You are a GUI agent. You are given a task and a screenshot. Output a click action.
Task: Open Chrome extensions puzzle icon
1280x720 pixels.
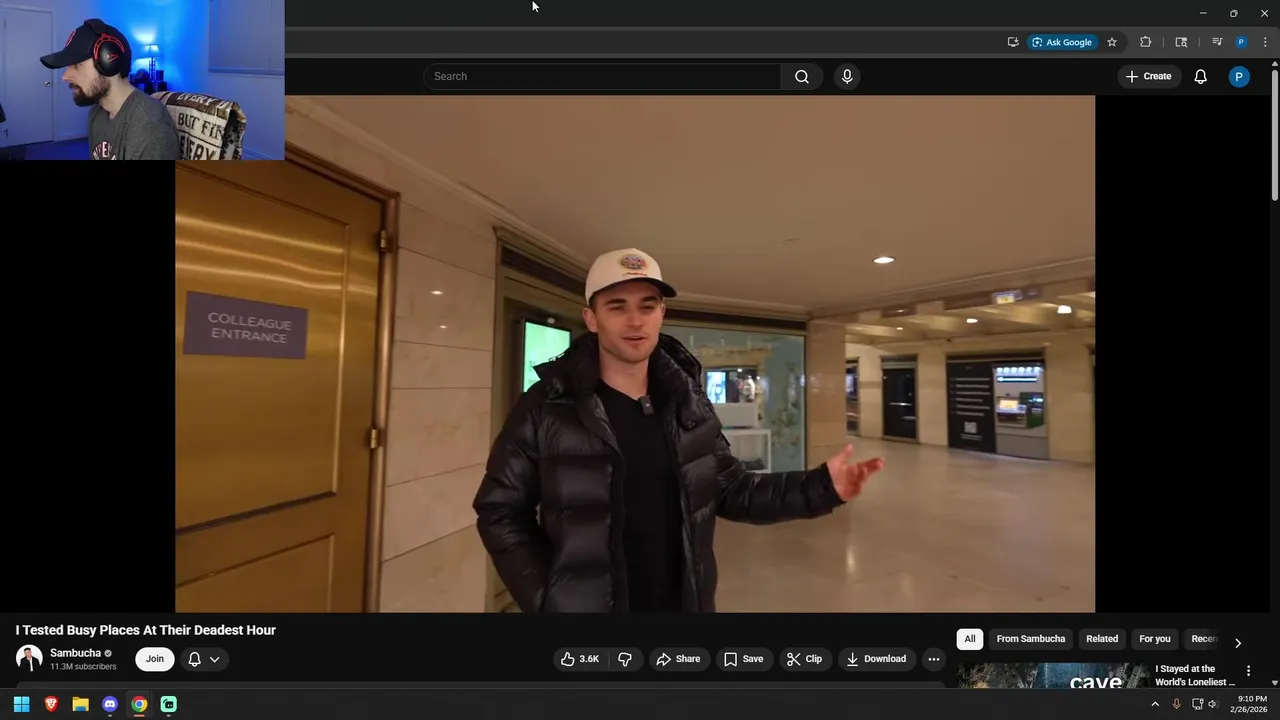click(1145, 42)
